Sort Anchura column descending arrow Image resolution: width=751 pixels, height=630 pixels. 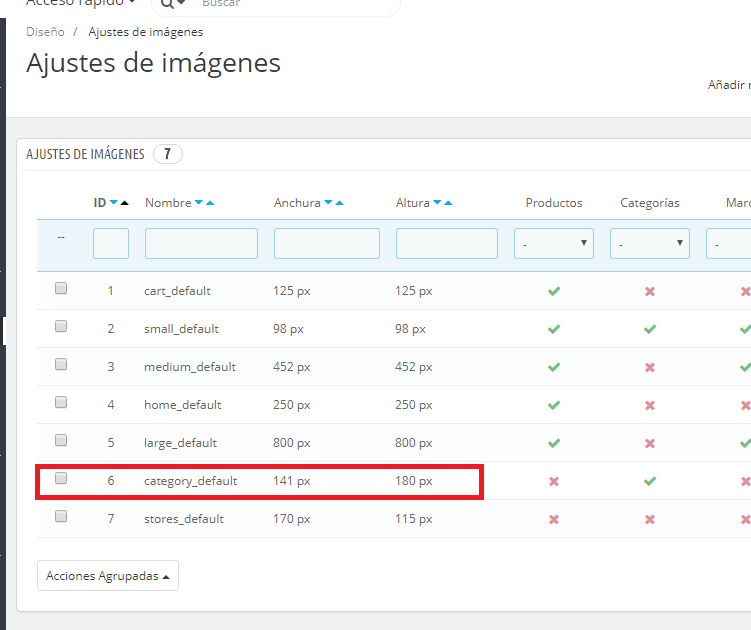(x=328, y=203)
